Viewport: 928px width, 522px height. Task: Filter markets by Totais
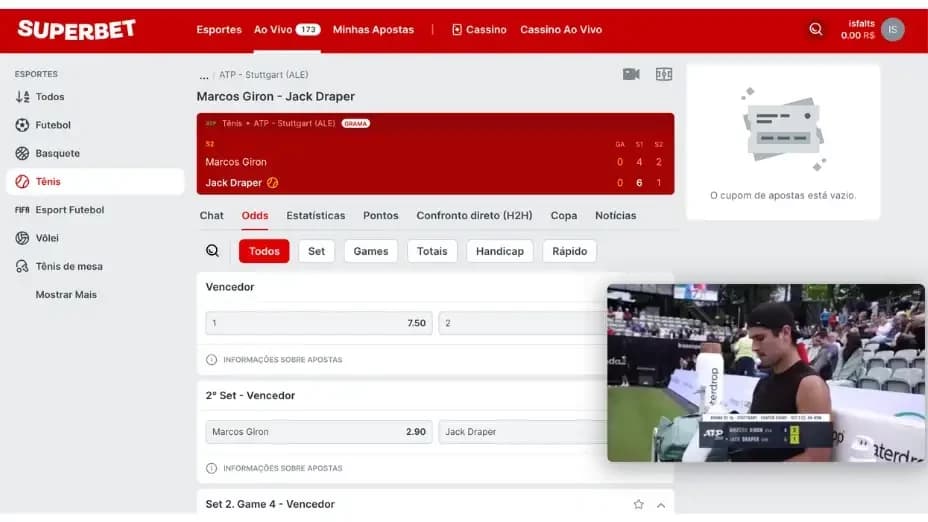[432, 251]
